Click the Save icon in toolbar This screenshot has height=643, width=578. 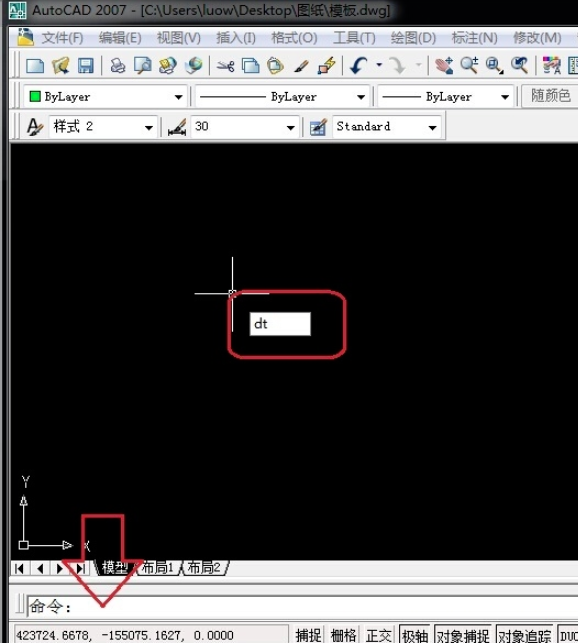click(85, 66)
